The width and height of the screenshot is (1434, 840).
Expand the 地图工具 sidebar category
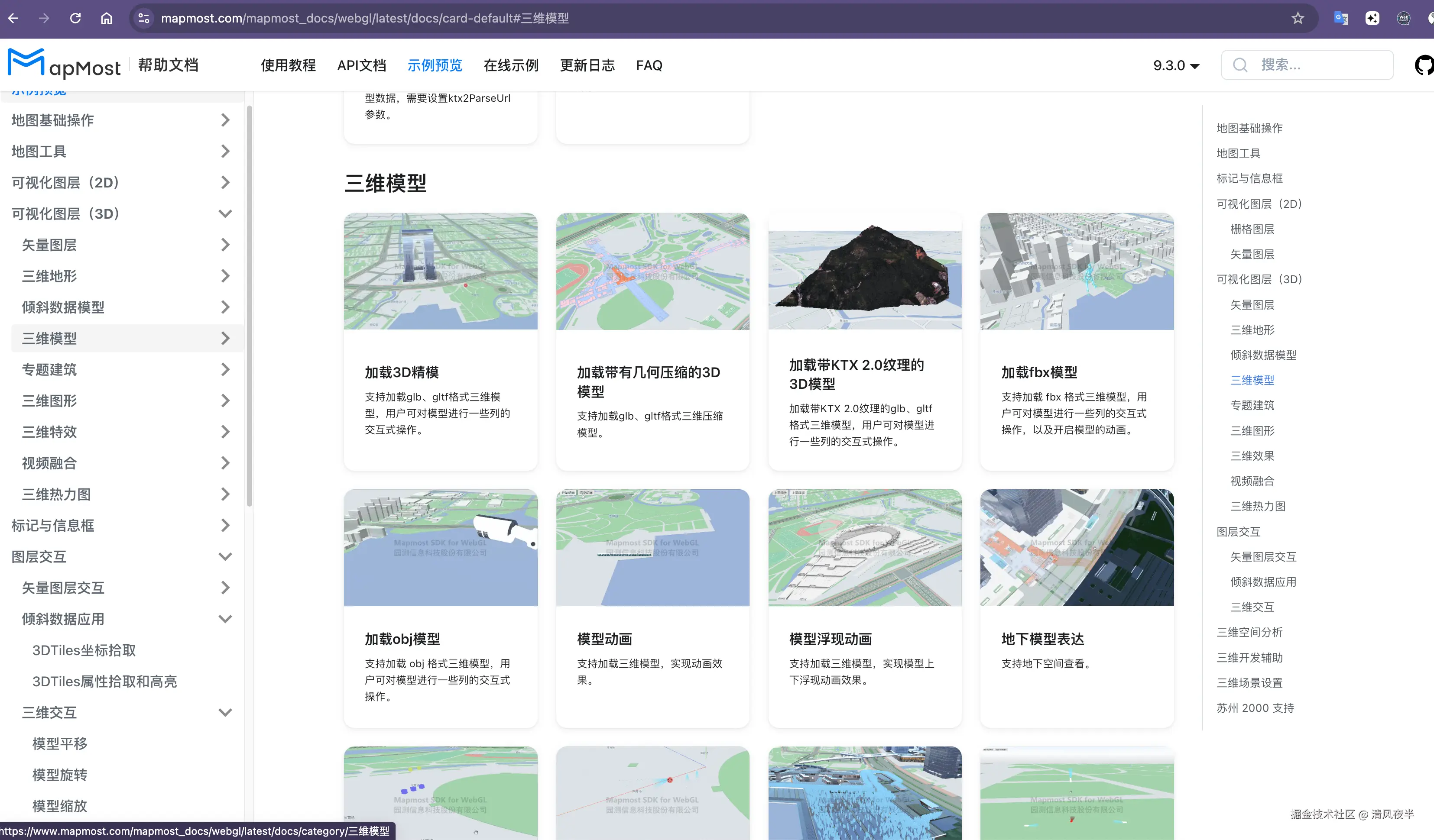click(225, 151)
